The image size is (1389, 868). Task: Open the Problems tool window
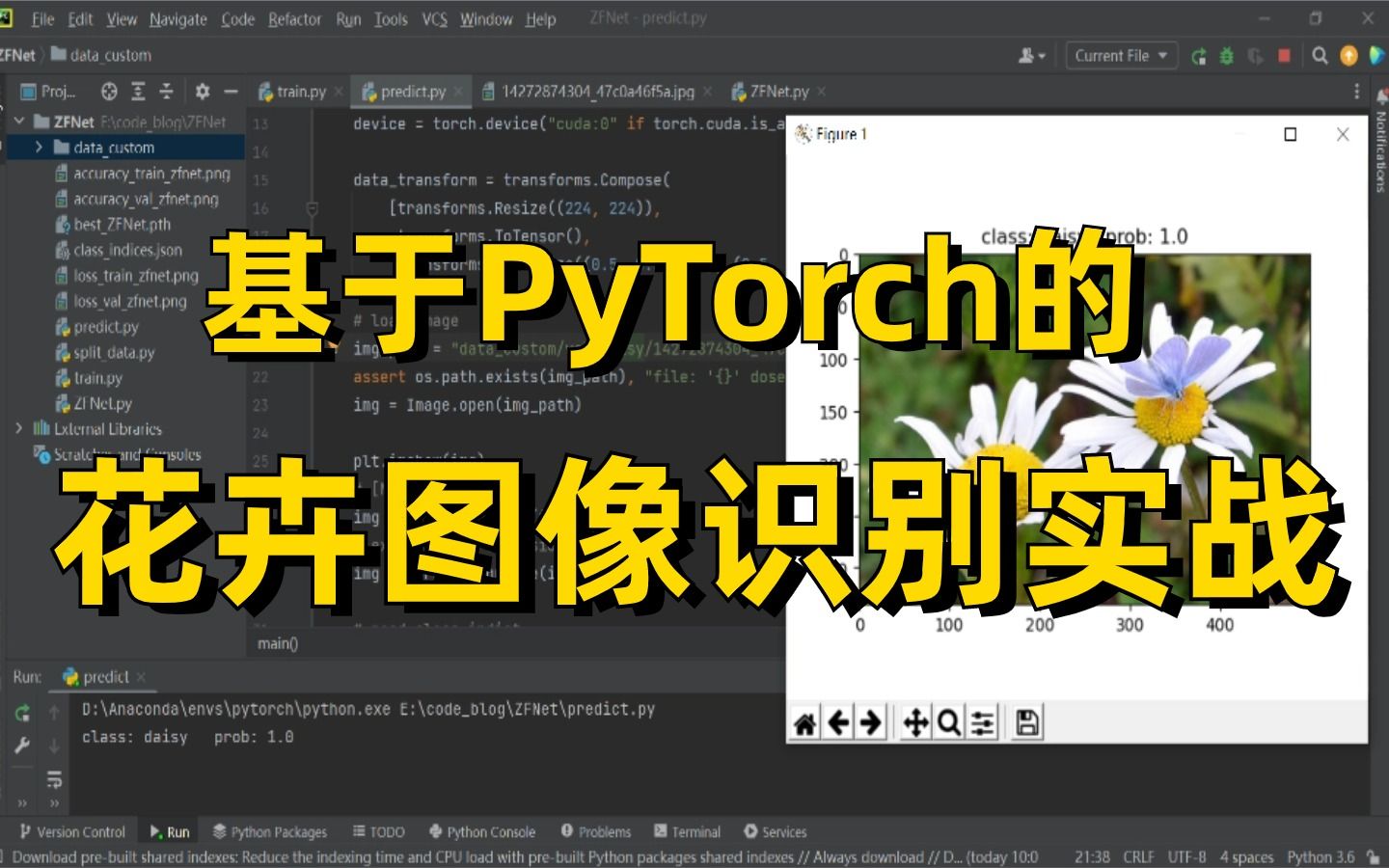coord(595,831)
